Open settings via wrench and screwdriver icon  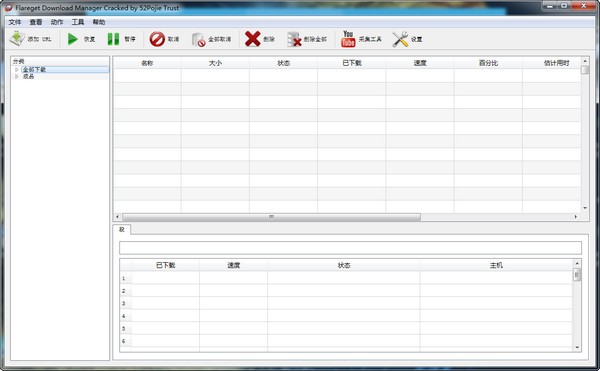tap(400, 39)
